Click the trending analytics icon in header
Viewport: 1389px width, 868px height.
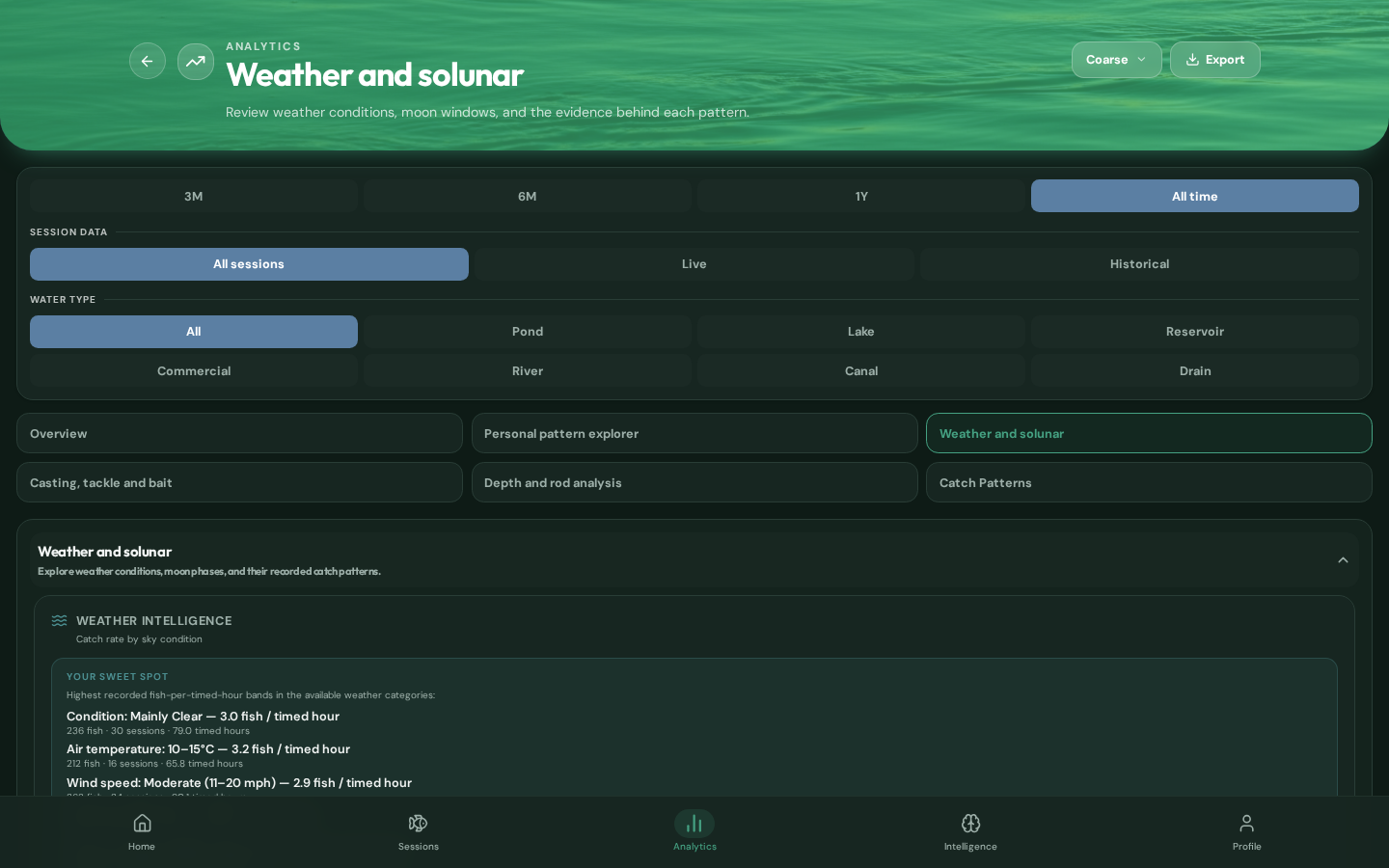point(196,61)
